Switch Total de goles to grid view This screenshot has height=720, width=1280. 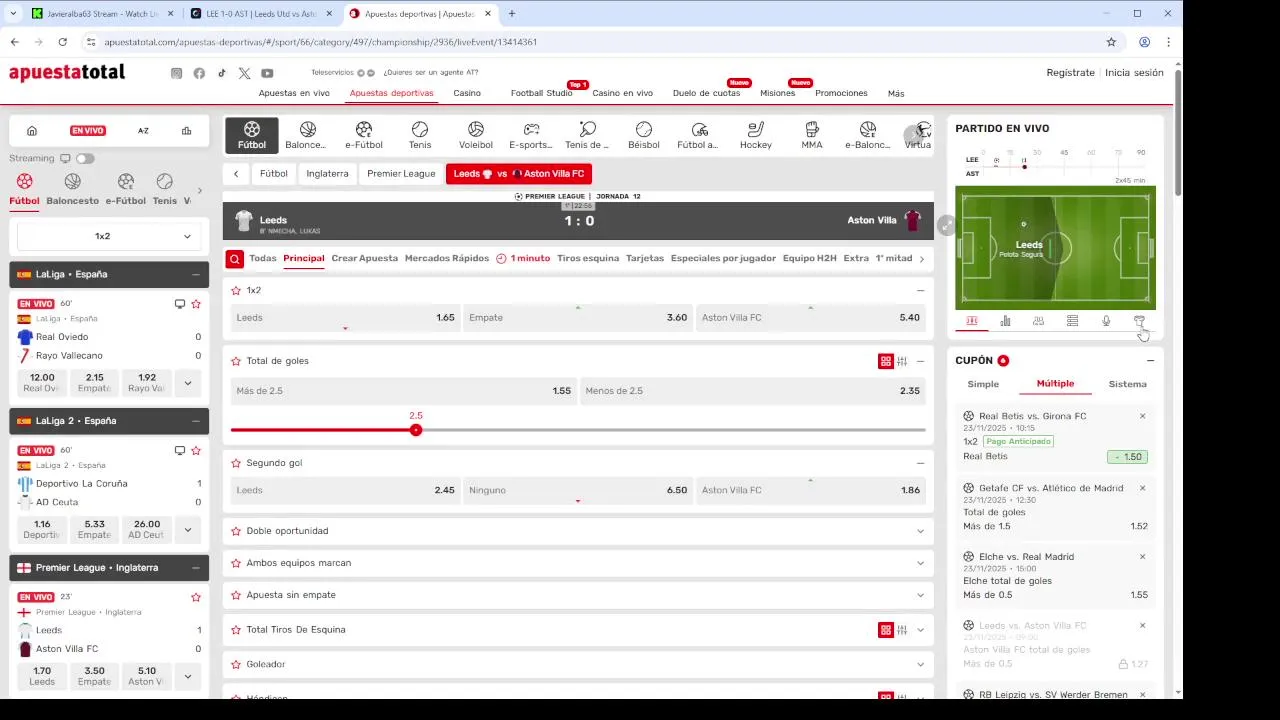click(x=885, y=361)
